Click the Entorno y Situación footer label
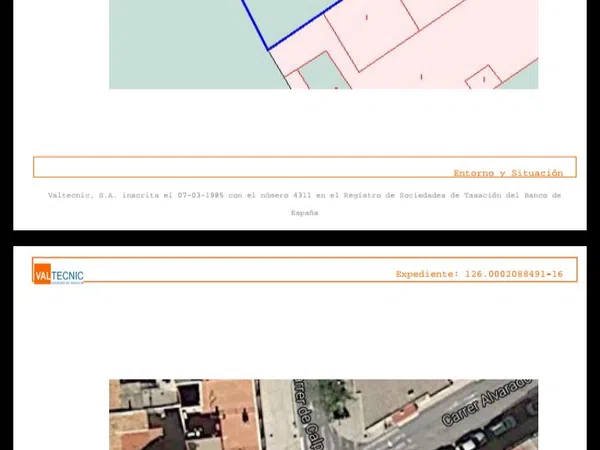Viewport: 600px width, 450px height. pyautogui.click(x=507, y=173)
